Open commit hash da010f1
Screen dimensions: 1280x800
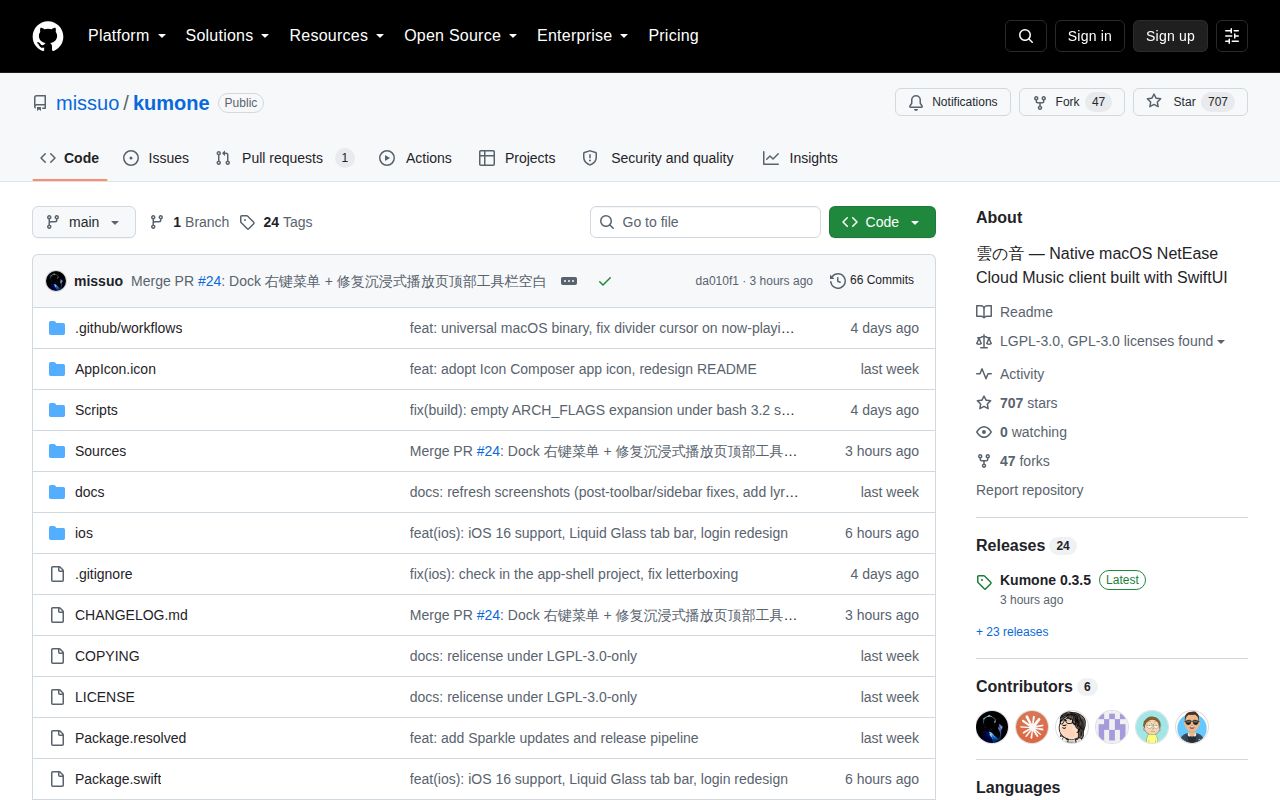[x=717, y=281]
